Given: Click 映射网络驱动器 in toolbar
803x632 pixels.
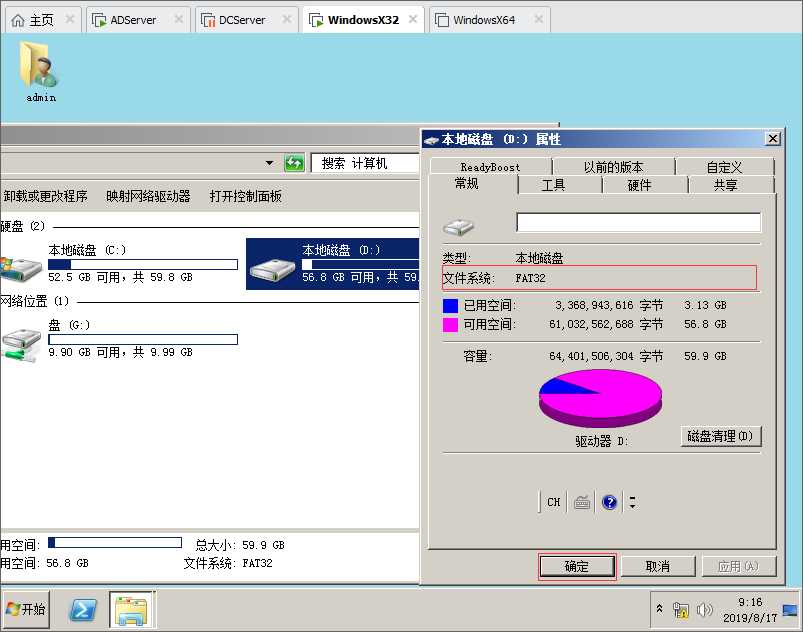Looking at the screenshot, I should pyautogui.click(x=148, y=196).
